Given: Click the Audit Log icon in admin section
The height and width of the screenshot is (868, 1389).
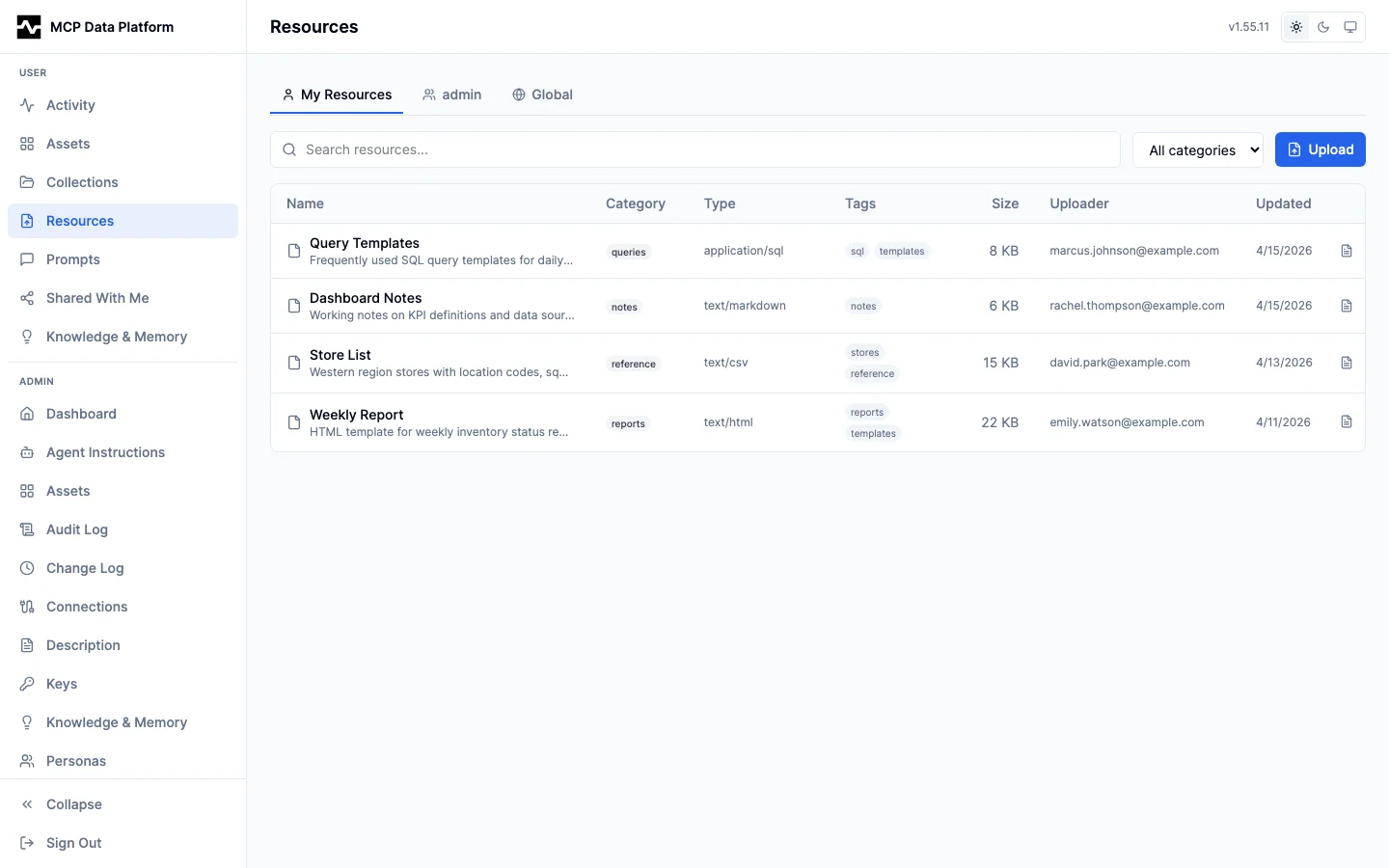Looking at the screenshot, I should point(26,529).
